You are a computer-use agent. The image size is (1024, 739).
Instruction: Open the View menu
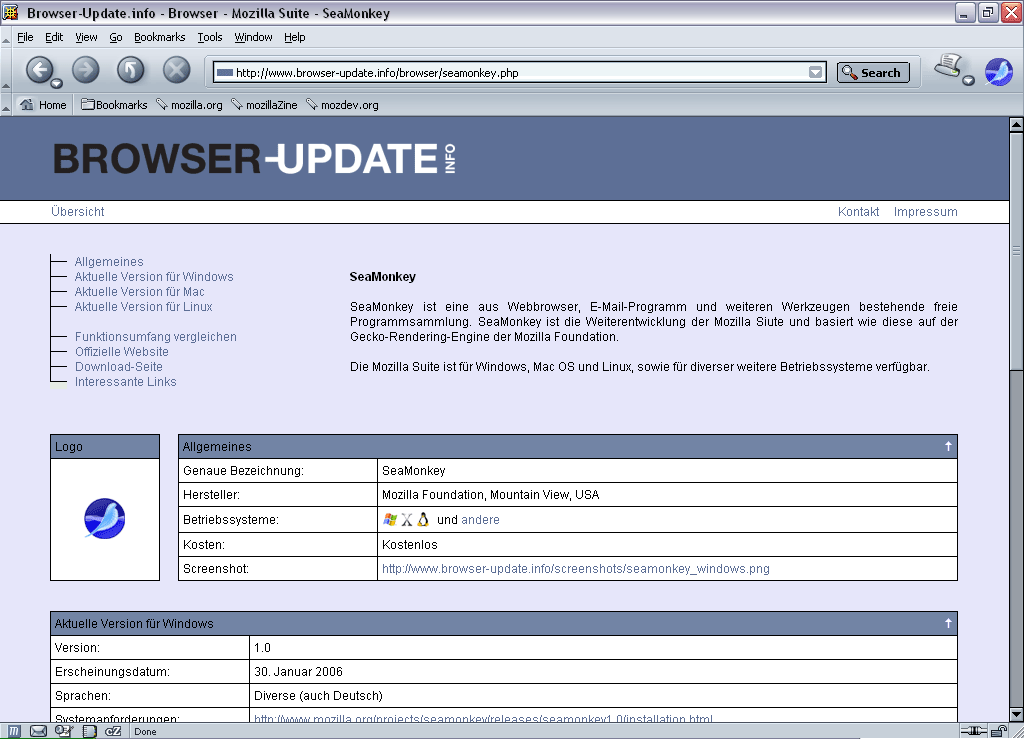tap(86, 37)
